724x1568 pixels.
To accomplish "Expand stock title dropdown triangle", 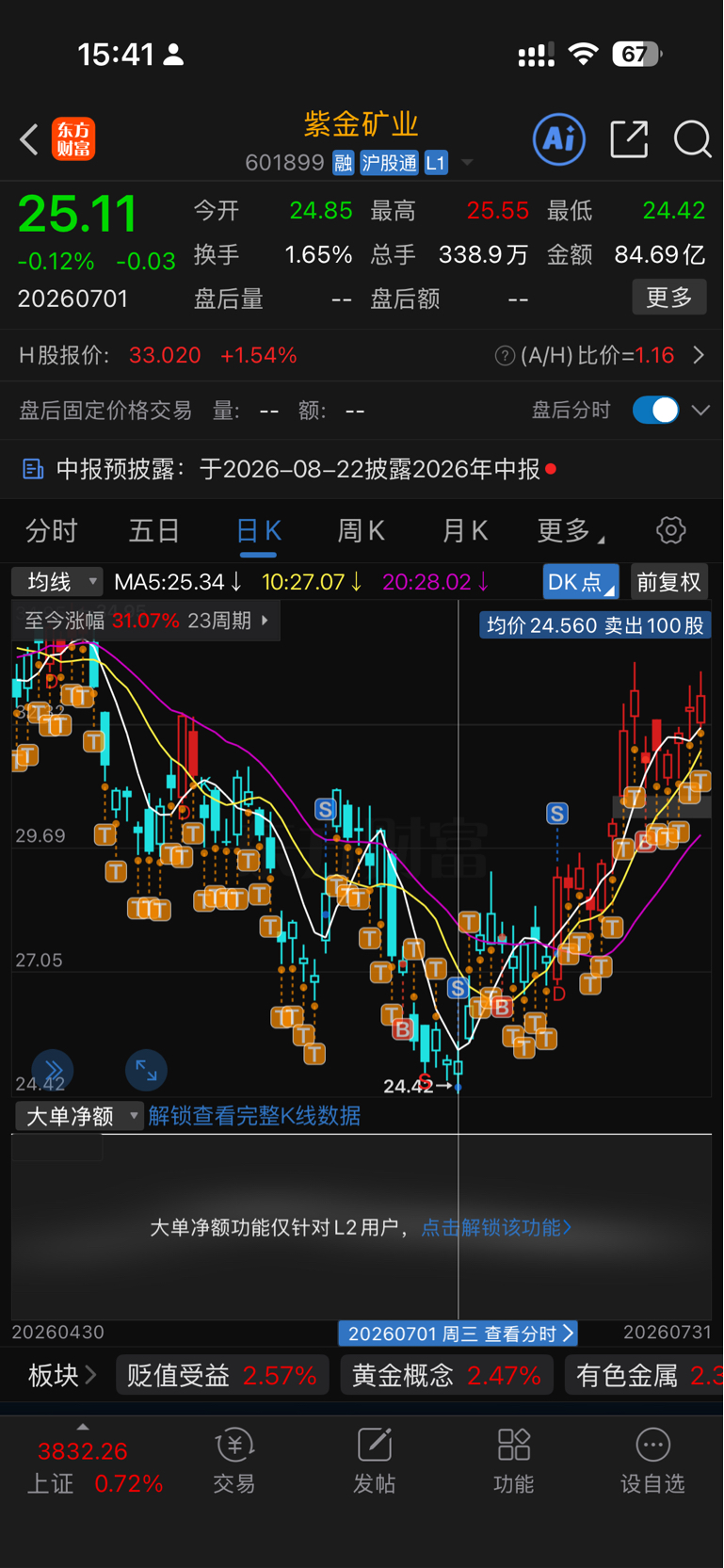I will coord(467,163).
